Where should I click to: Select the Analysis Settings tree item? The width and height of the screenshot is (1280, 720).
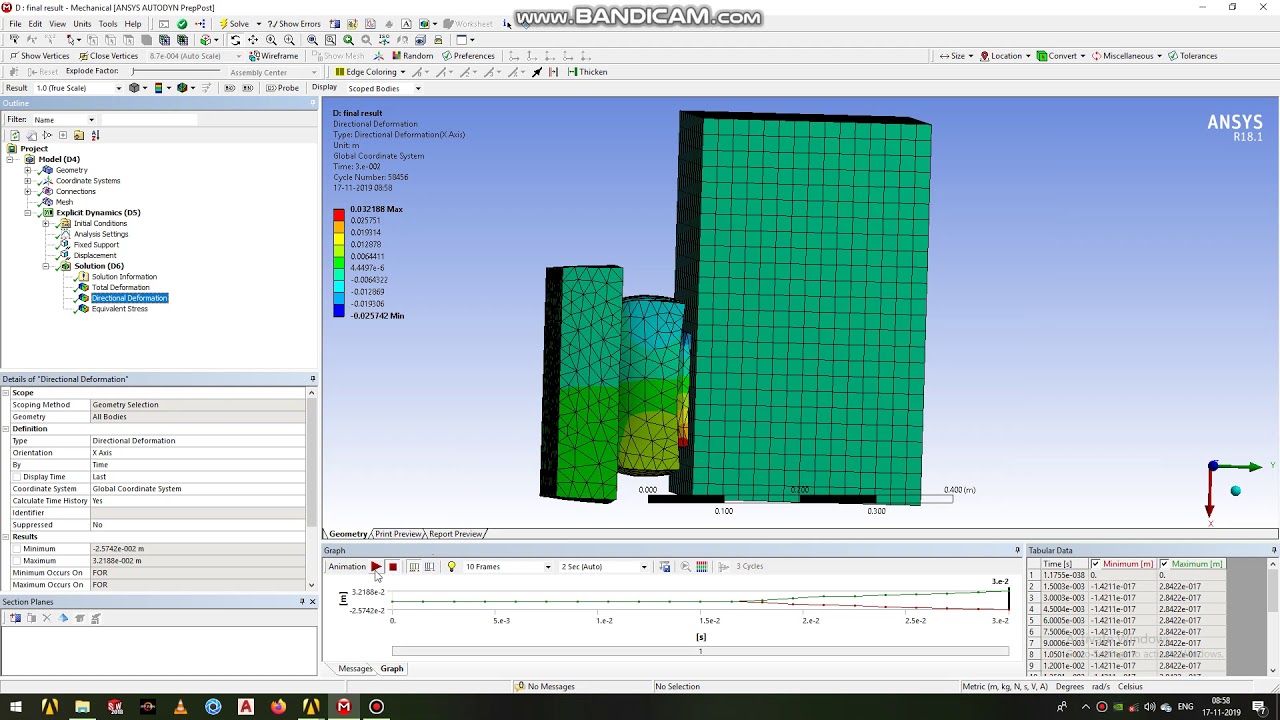(100, 234)
